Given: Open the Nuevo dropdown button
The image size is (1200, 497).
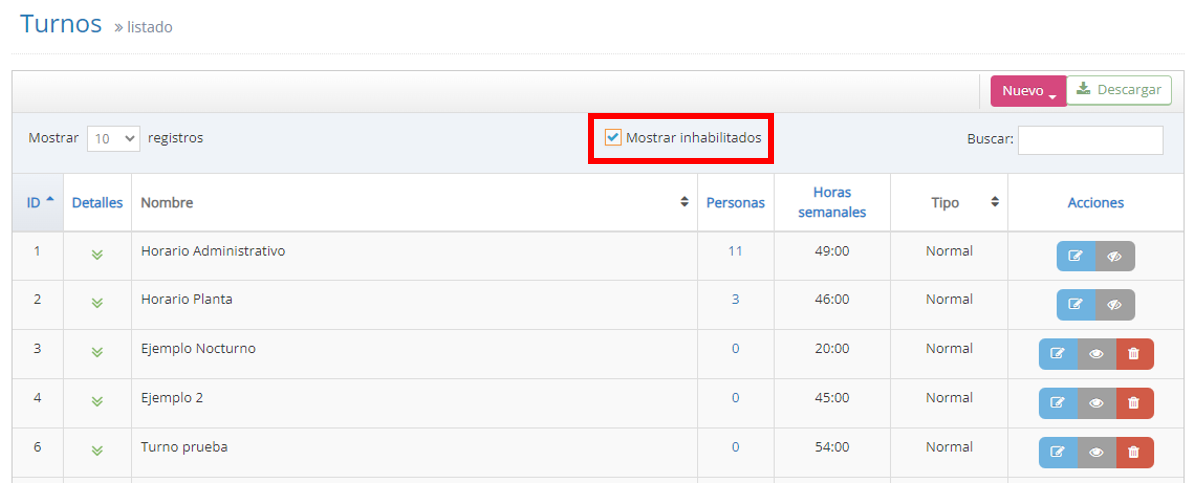Looking at the screenshot, I should click(x=1028, y=91).
